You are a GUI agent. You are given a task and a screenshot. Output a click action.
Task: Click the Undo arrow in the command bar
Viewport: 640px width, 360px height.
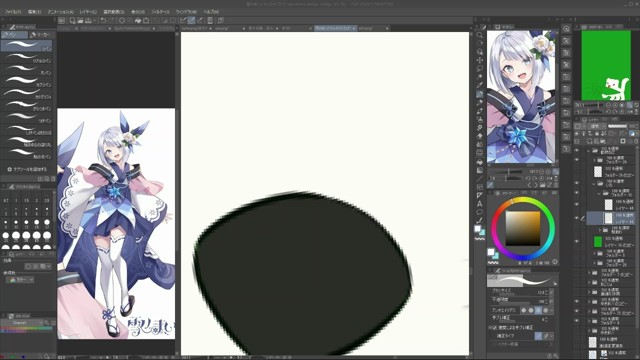[103, 20]
